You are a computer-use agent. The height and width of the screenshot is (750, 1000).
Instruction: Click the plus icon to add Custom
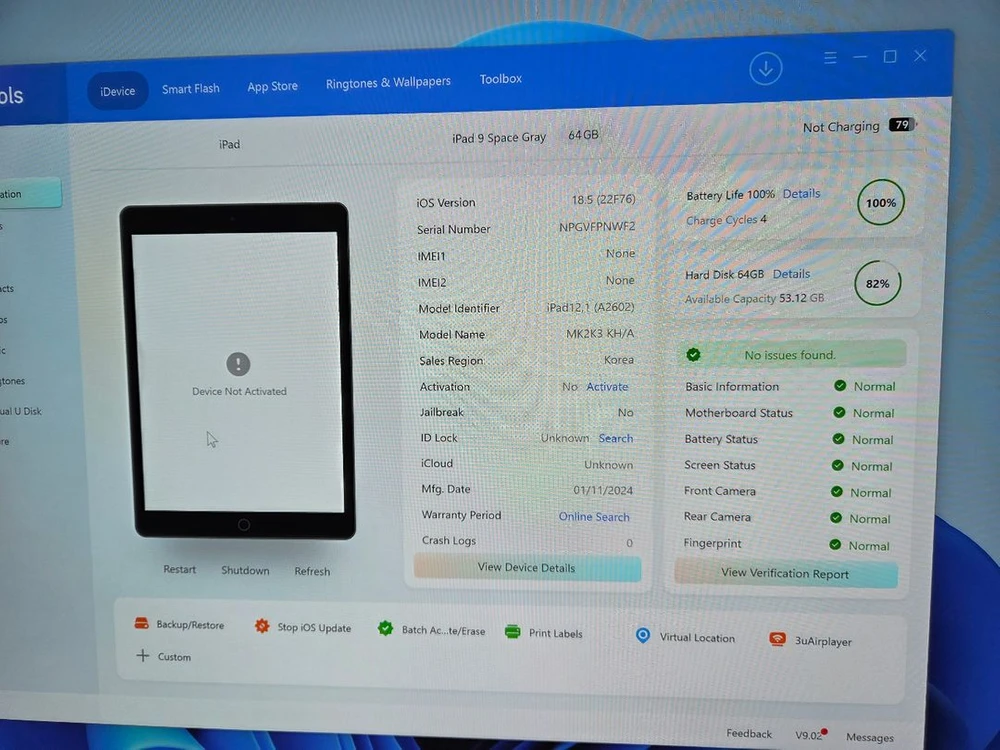pyautogui.click(x=143, y=656)
